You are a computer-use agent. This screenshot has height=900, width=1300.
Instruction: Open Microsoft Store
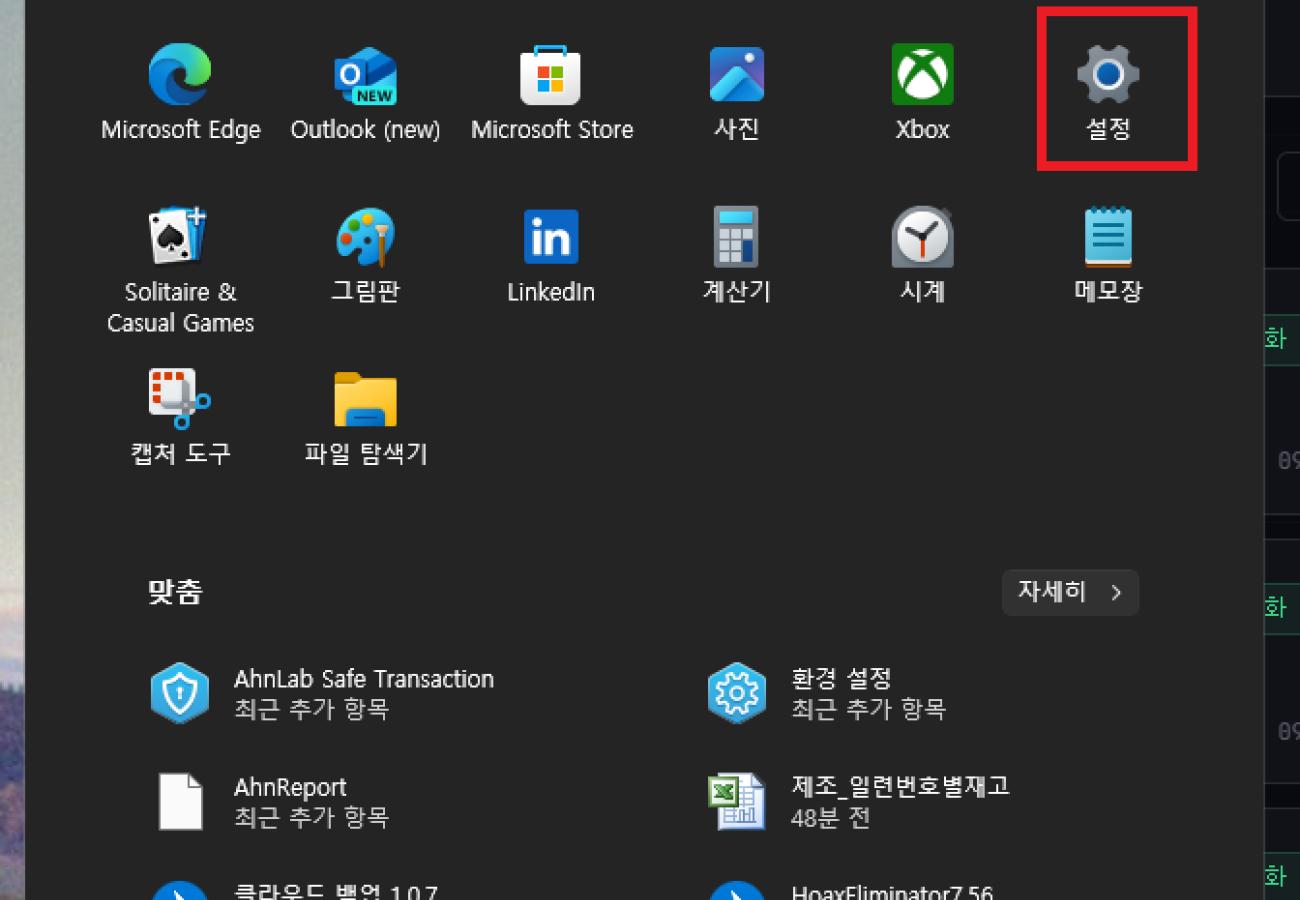pos(551,94)
